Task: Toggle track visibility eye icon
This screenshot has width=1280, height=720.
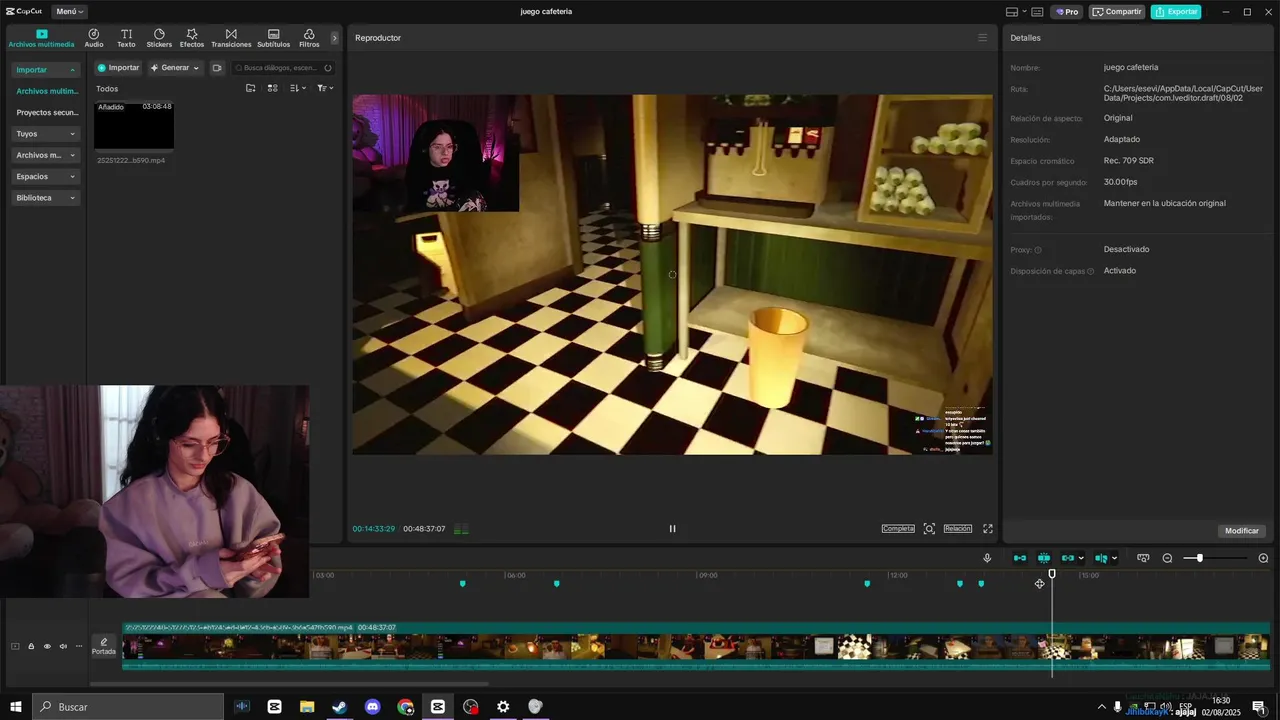Action: point(47,647)
